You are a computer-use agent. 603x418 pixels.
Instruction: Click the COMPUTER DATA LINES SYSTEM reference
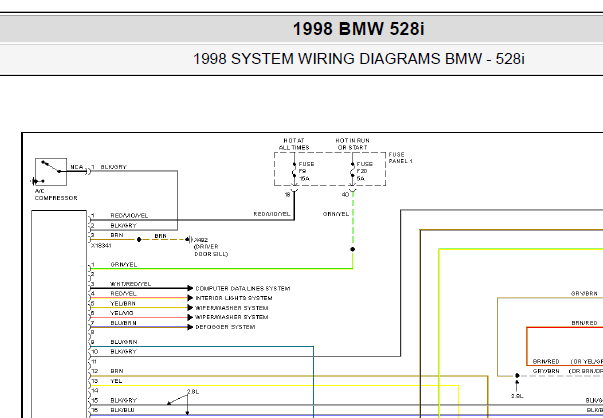pyautogui.click(x=243, y=288)
